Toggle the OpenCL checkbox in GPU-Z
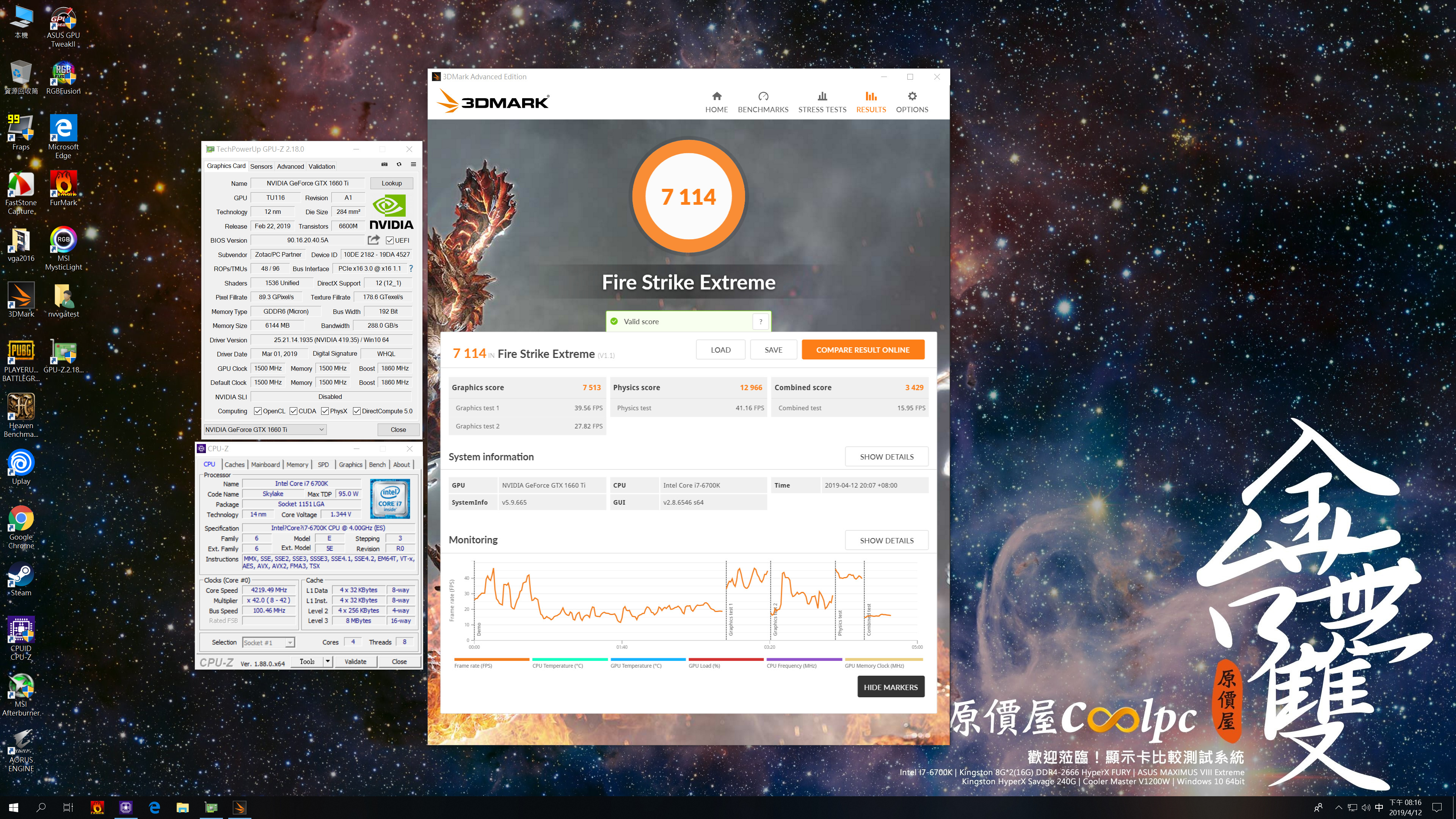Image resolution: width=1456 pixels, height=819 pixels. click(258, 411)
